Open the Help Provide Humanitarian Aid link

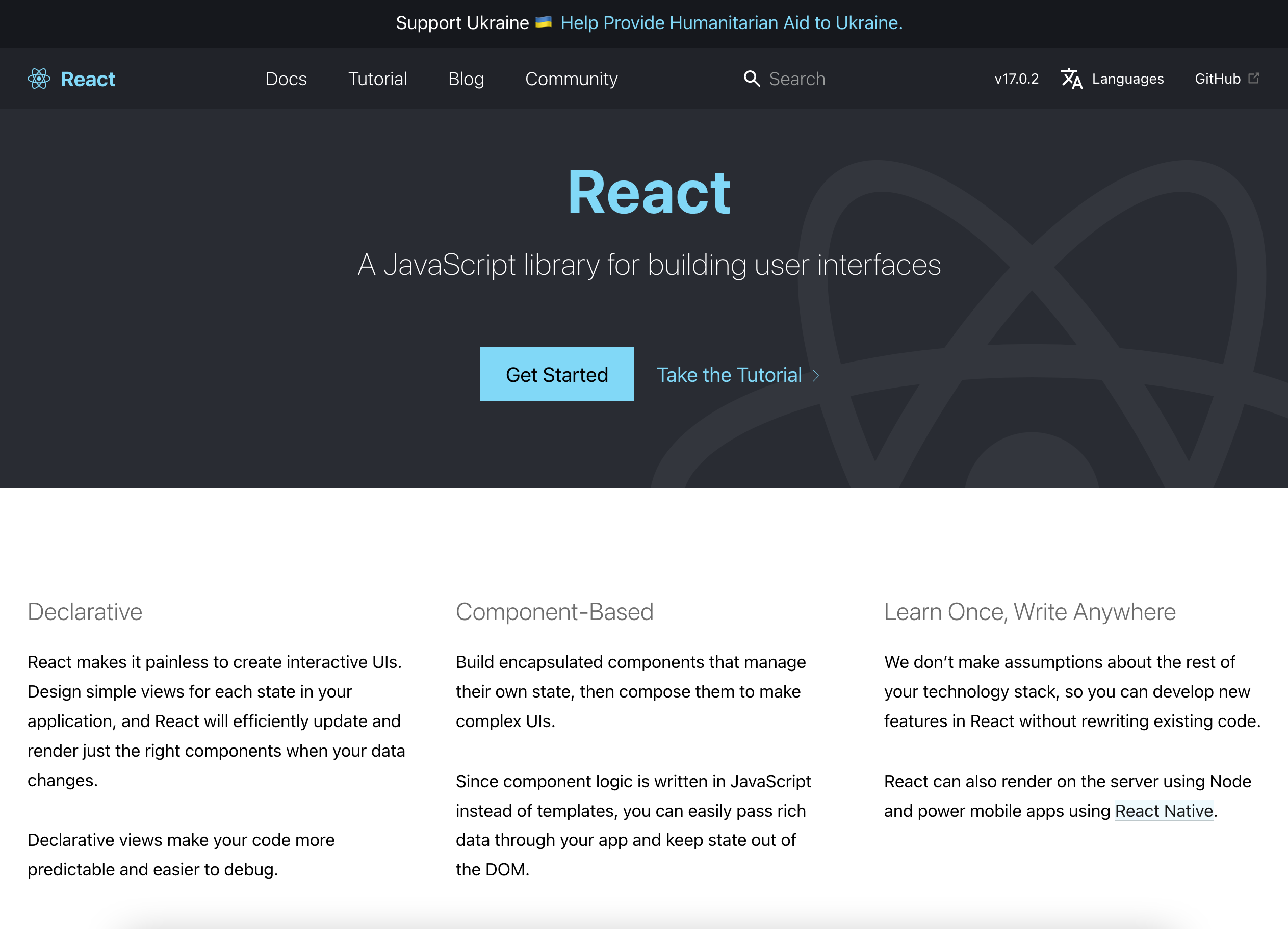click(732, 23)
